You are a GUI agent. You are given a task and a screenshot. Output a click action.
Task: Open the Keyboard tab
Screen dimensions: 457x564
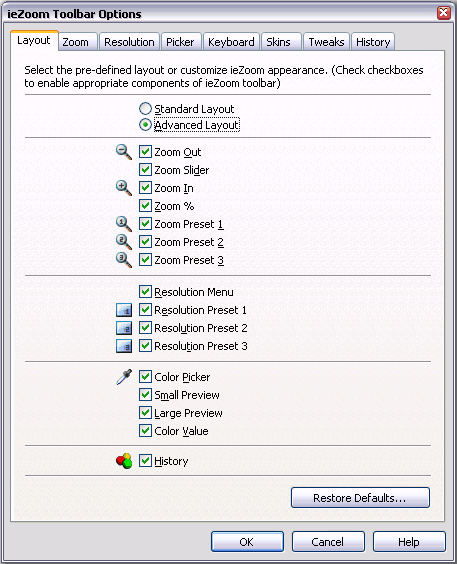point(231,42)
